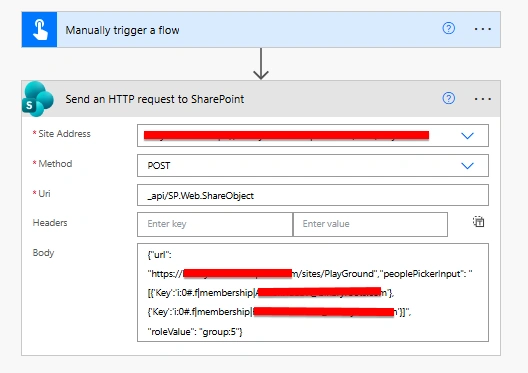Screen dimensions: 528x373
Task: Open help for Manually trigger a flow
Action: tap(448, 28)
